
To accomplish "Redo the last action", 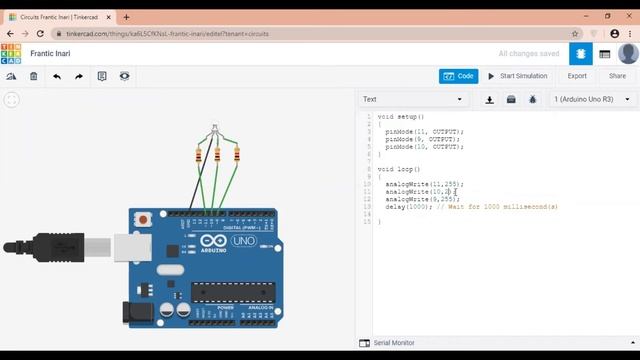I will click(x=79, y=76).
